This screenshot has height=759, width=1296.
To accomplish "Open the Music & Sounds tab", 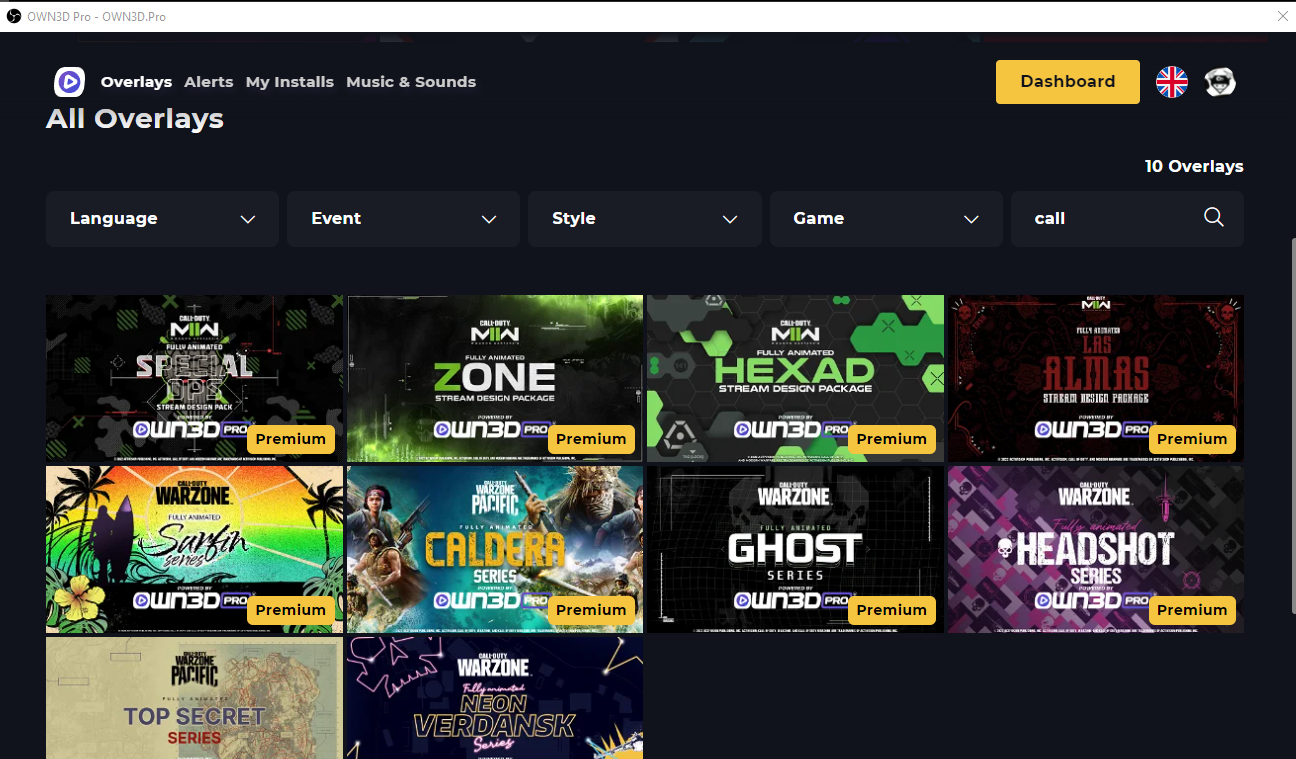I will click(x=411, y=82).
